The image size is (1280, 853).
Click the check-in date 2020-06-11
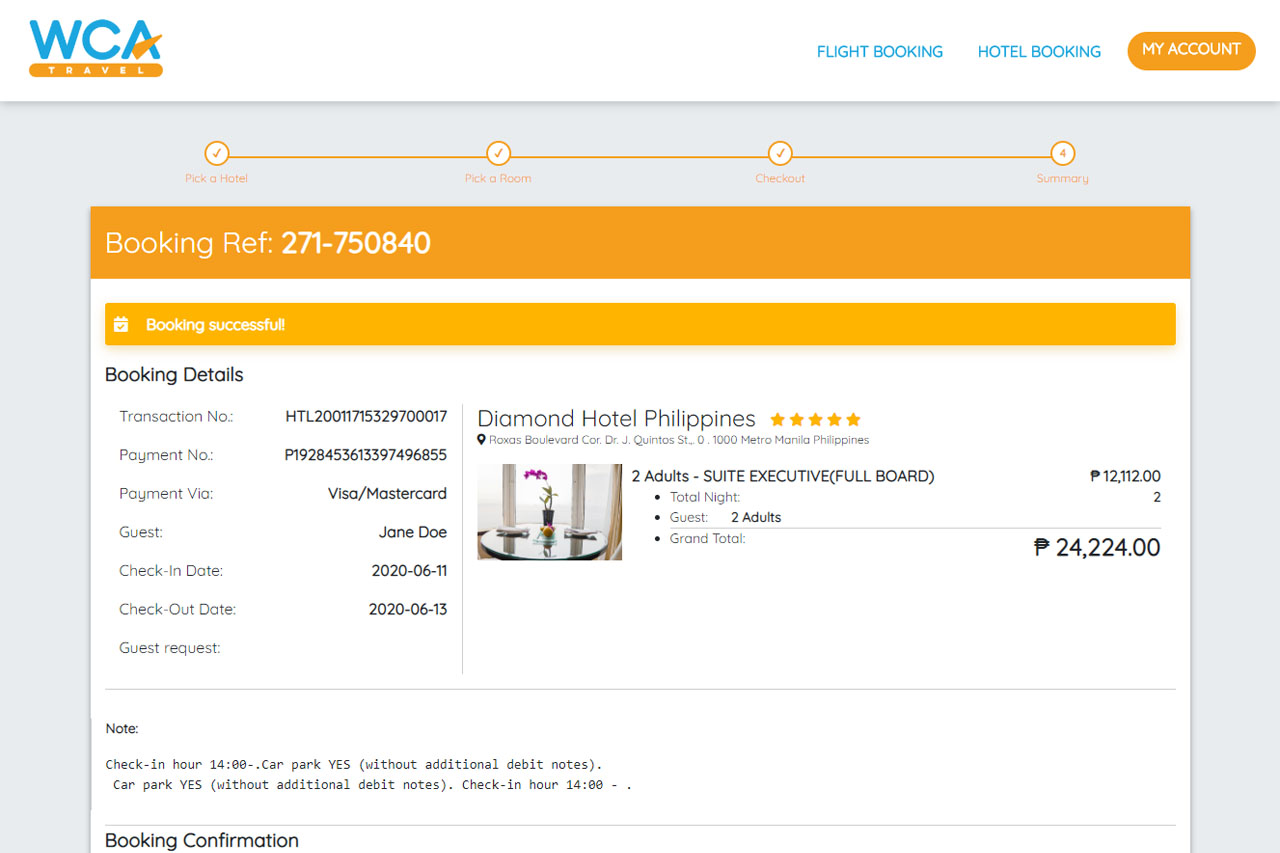click(x=409, y=571)
